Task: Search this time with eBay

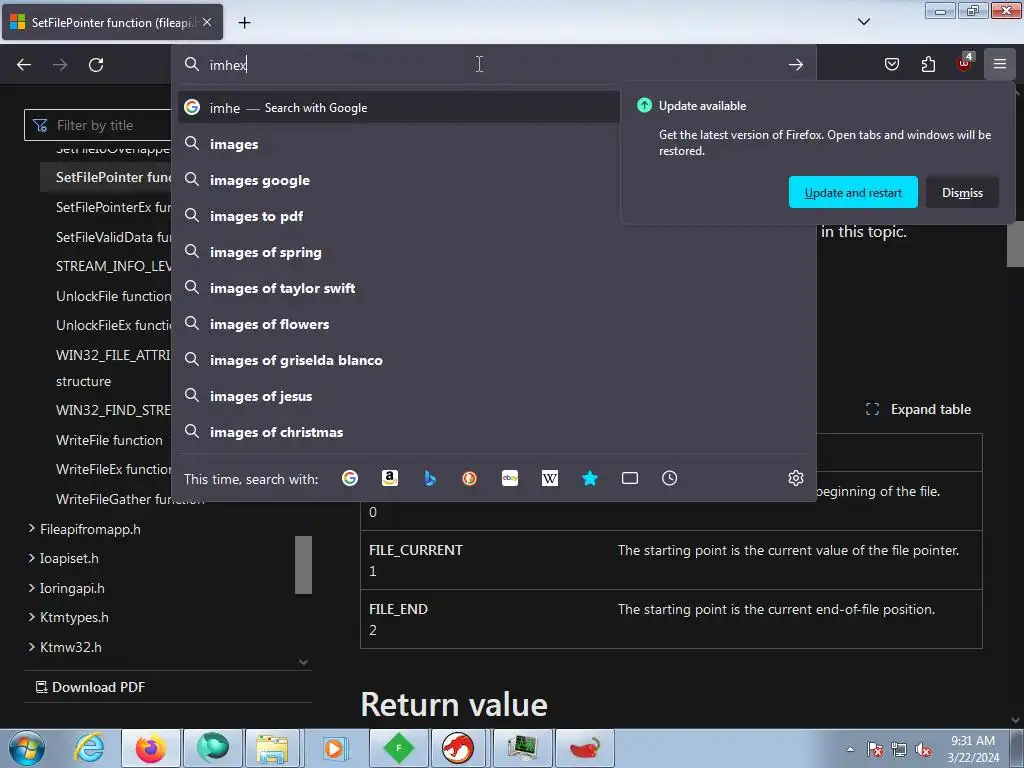Action: pyautogui.click(x=510, y=479)
